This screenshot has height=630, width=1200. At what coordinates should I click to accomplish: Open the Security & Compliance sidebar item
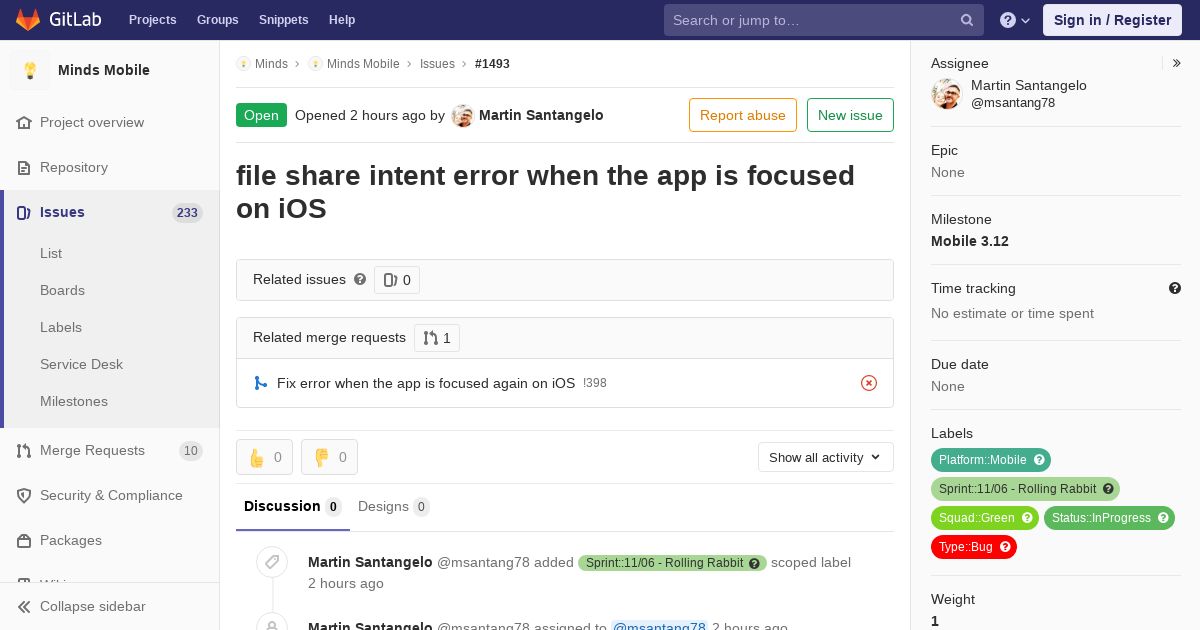coord(110,495)
